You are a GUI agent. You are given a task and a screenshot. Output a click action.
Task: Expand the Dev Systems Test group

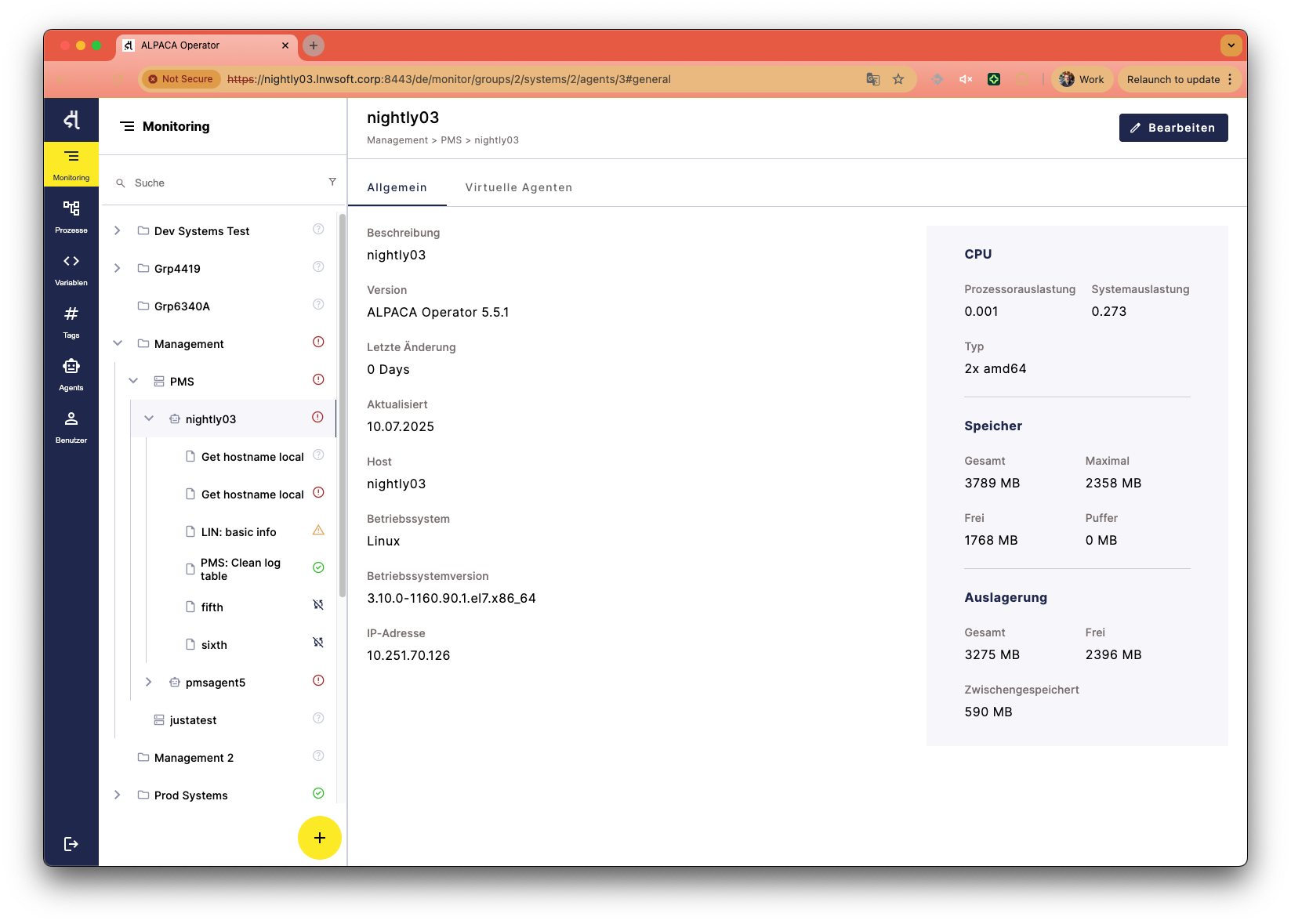click(x=118, y=230)
